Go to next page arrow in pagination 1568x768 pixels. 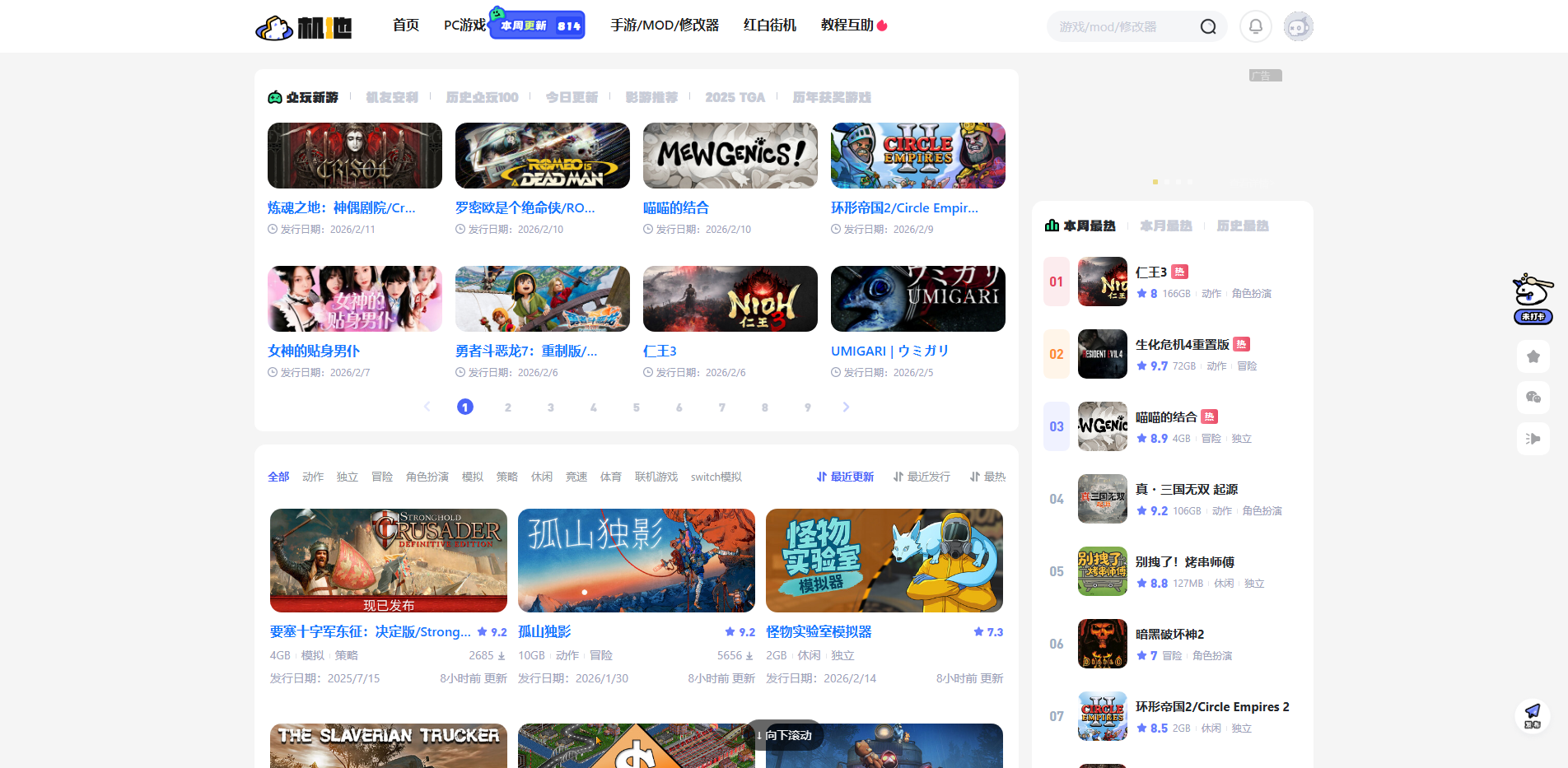click(x=846, y=407)
